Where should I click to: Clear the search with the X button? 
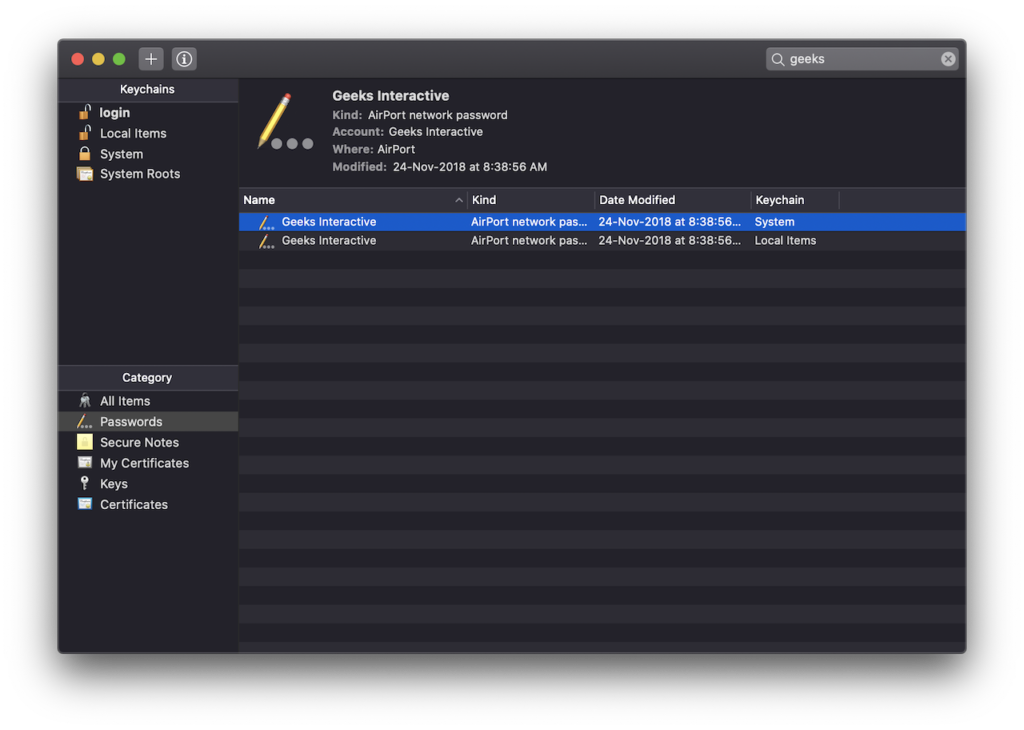coord(947,58)
